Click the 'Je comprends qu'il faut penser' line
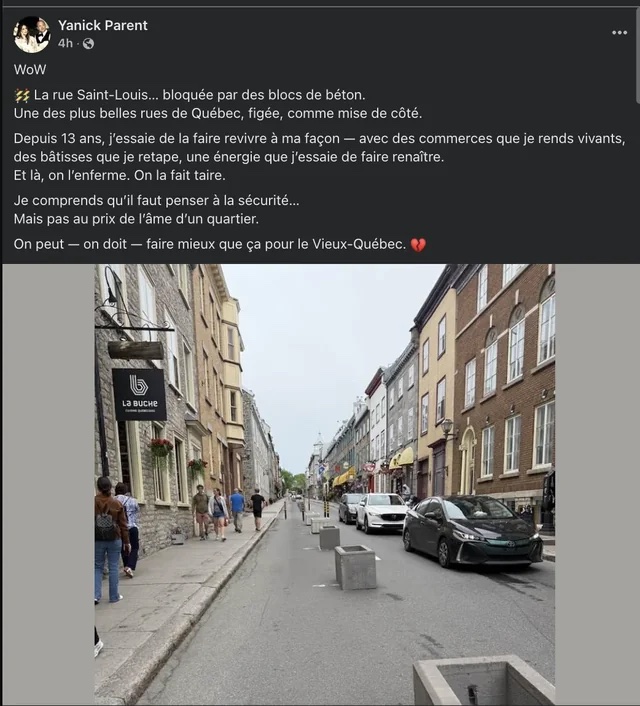 coord(156,200)
